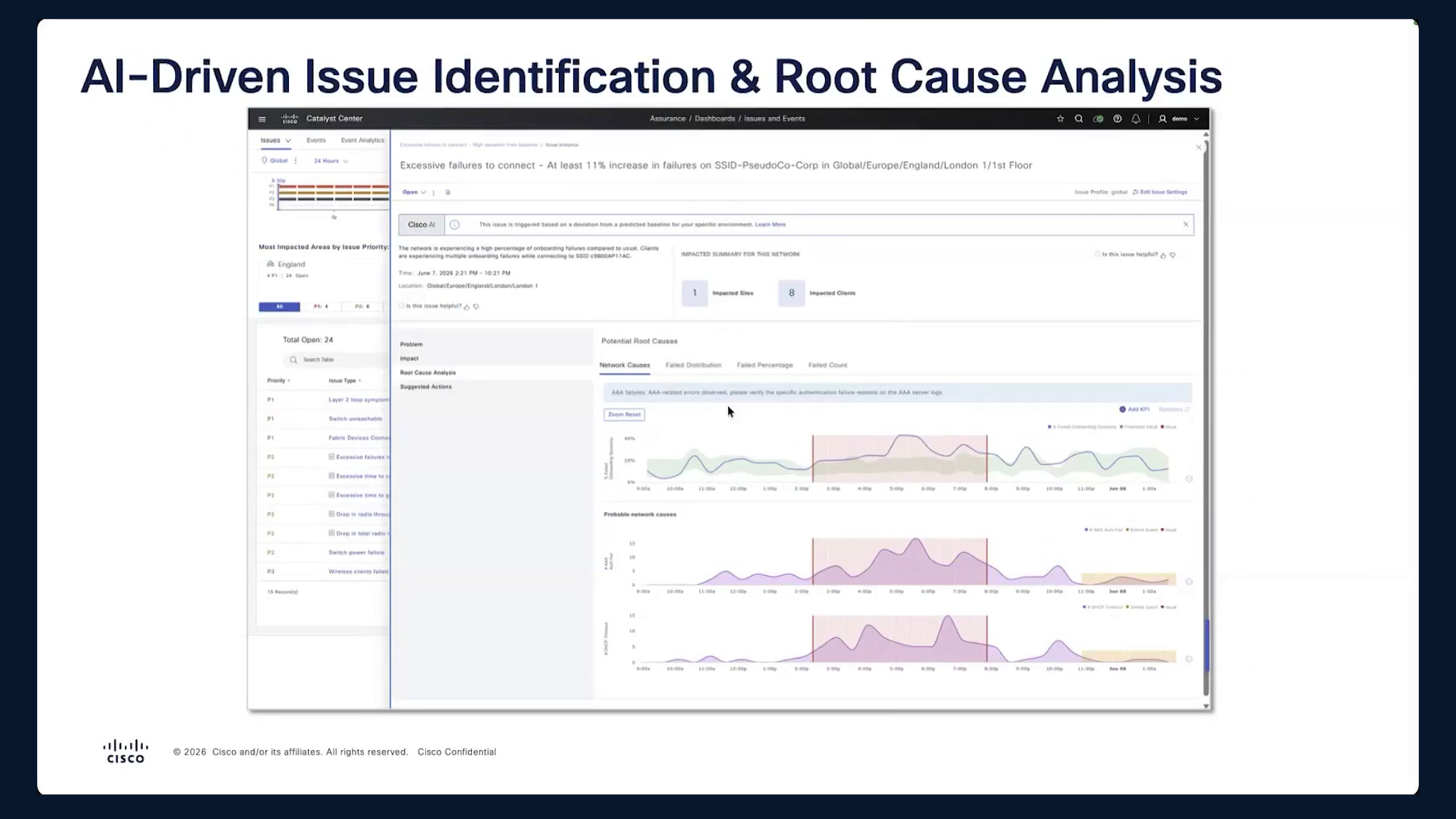This screenshot has height=819, width=1456.
Task: Click the Add KPI button
Action: coord(1134,409)
